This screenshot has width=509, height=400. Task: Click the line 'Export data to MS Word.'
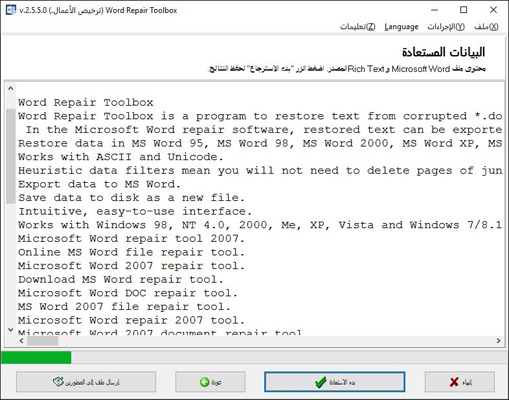tap(99, 184)
